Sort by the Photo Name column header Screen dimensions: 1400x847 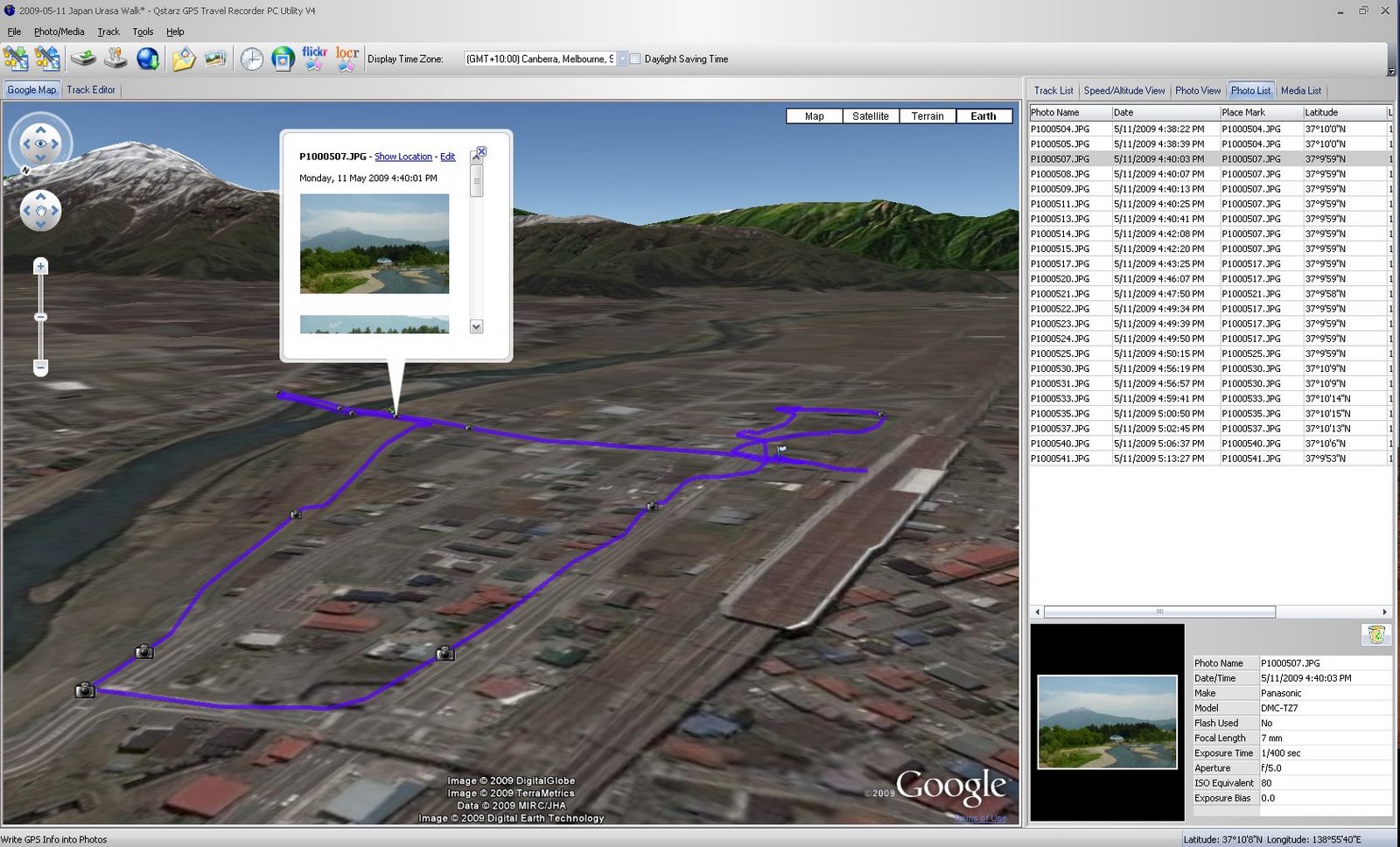(x=1070, y=112)
